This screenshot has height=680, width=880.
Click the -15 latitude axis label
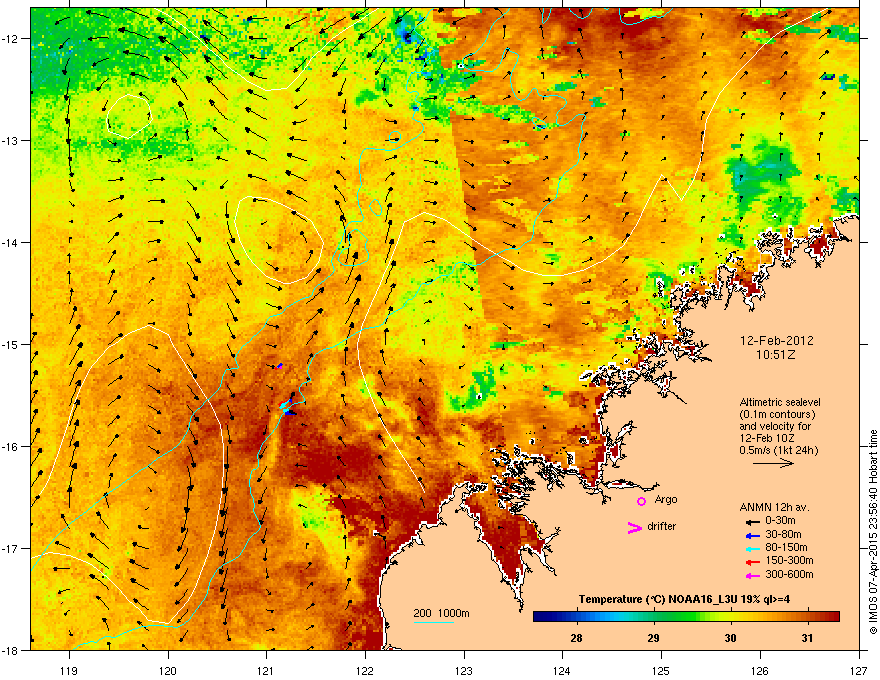(10, 344)
